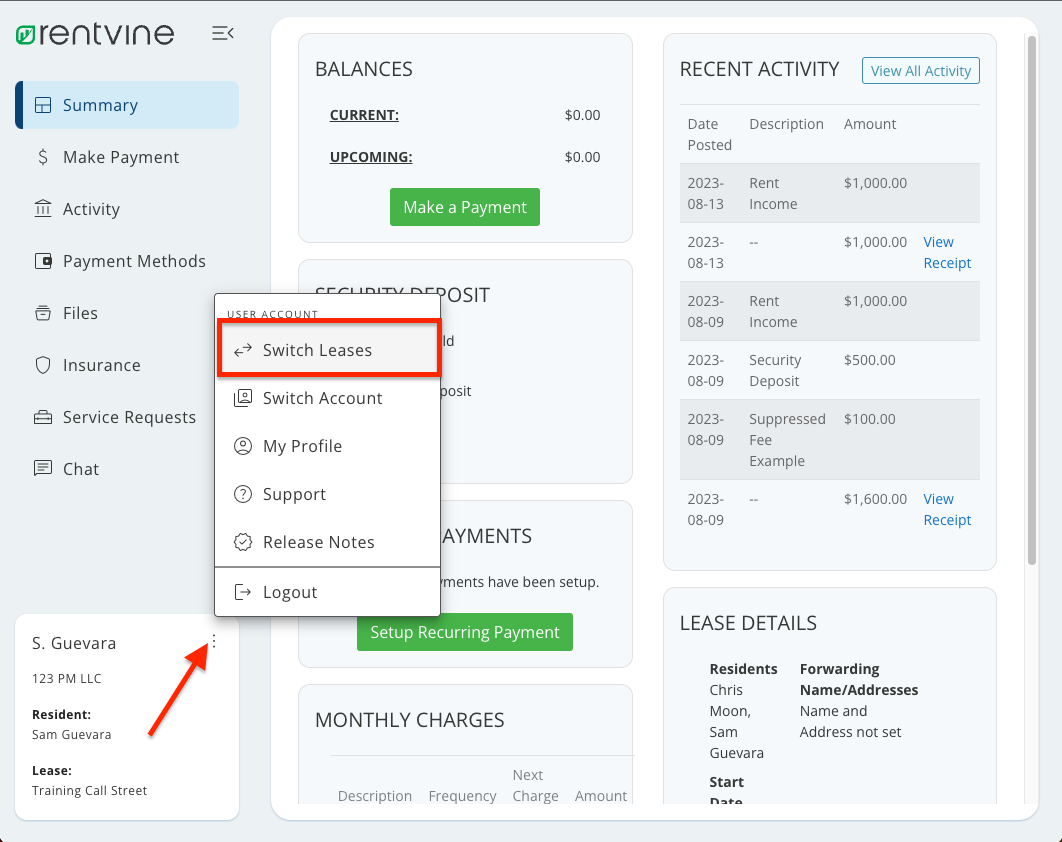Viewport: 1062px width, 842px height.
Task: Open the Chat section
Action: tap(81, 469)
